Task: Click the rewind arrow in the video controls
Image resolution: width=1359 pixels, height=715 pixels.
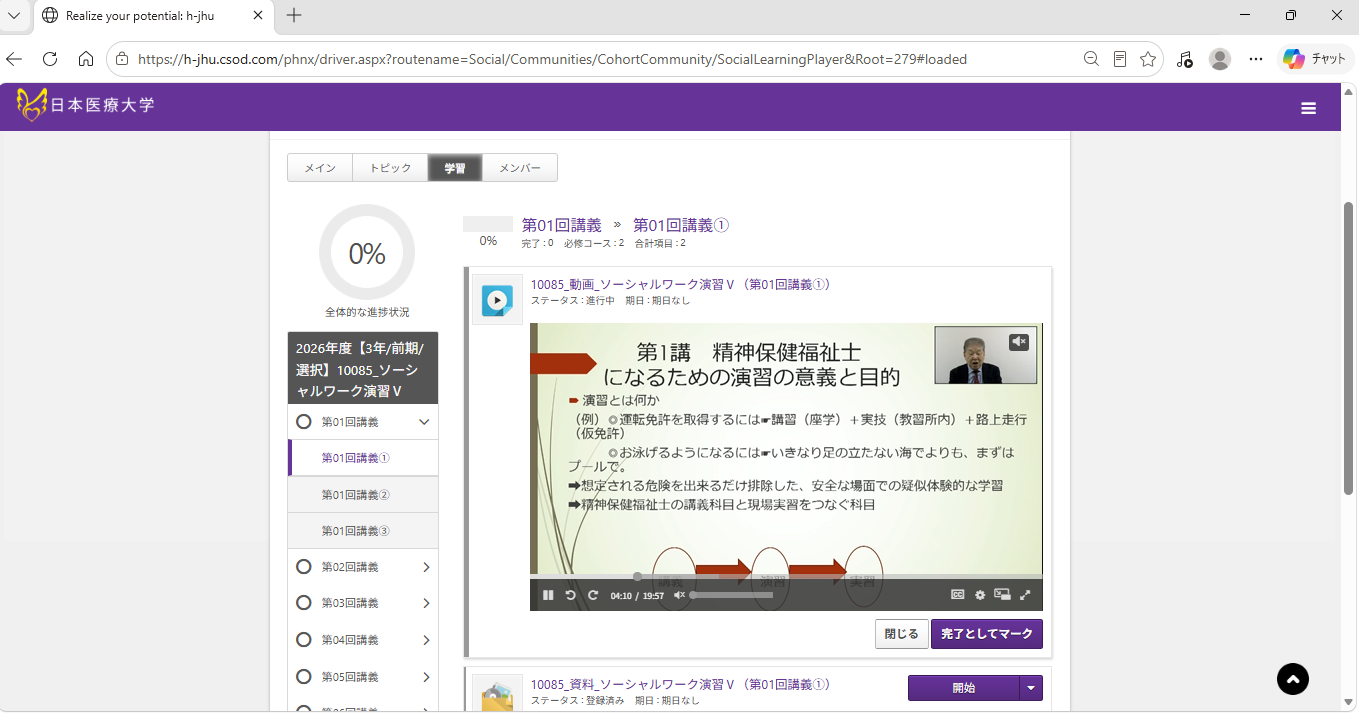Action: 571,595
